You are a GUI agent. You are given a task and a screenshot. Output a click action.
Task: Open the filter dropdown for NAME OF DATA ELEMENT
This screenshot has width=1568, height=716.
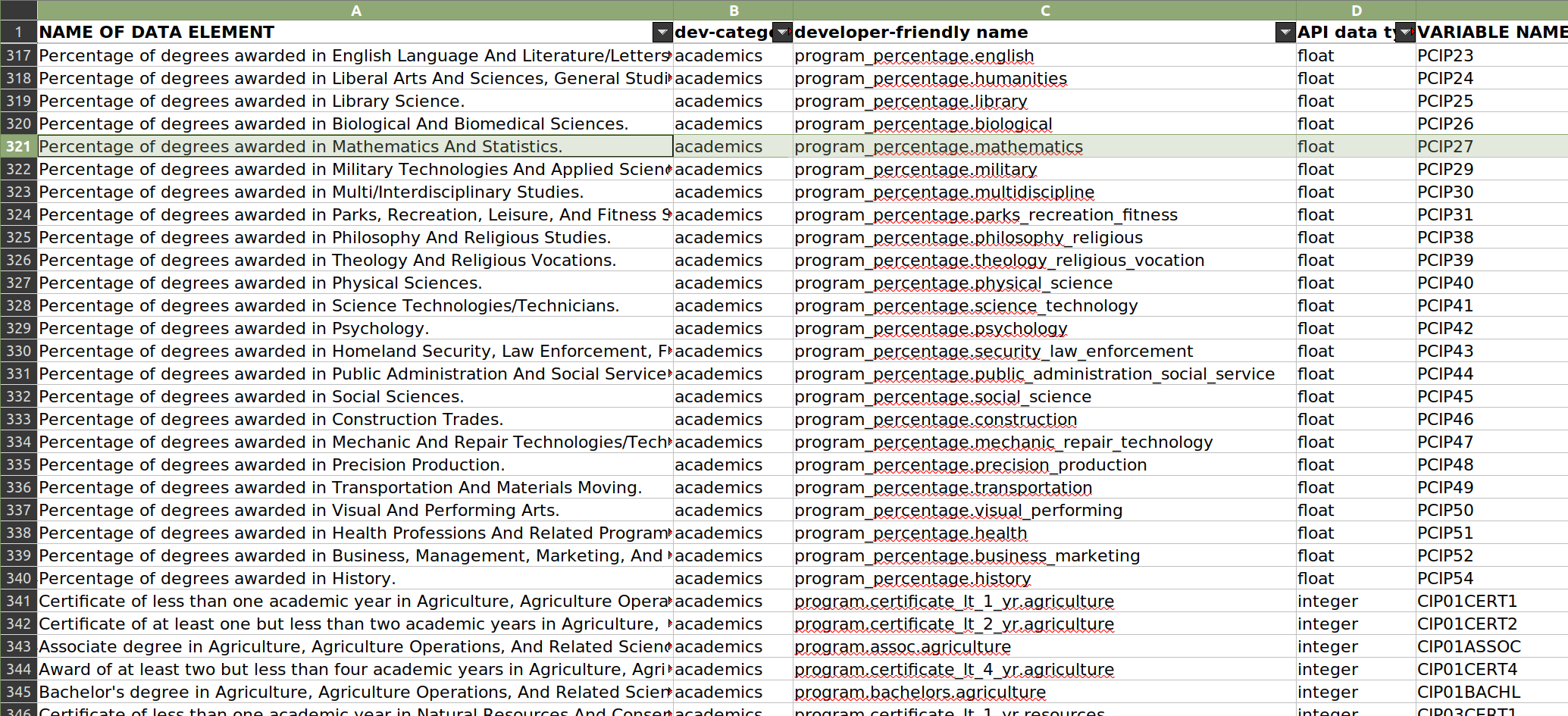coord(662,32)
